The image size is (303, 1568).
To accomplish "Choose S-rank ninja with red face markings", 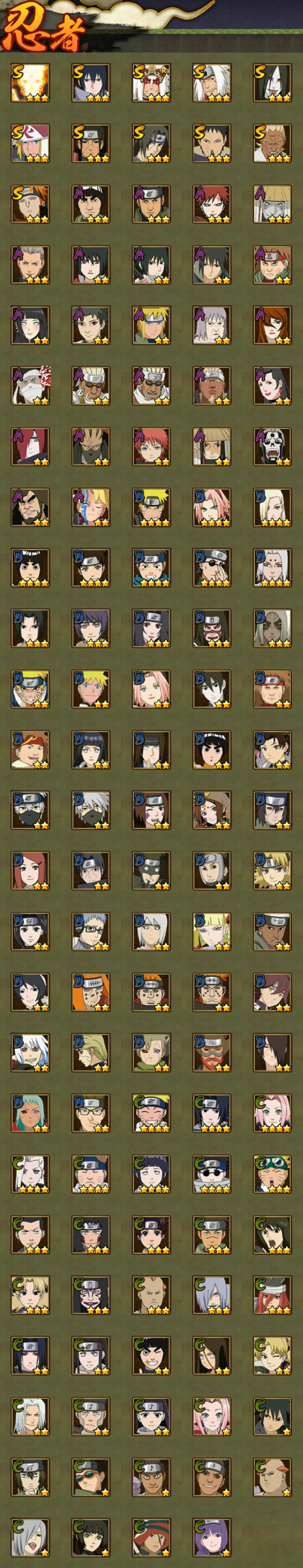I will 151,83.
